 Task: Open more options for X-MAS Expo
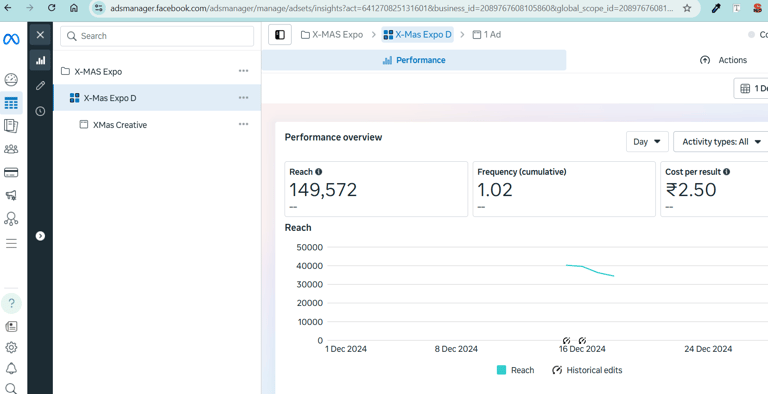(243, 71)
